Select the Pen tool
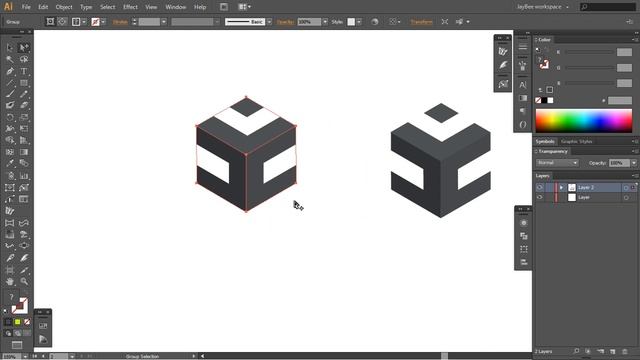 coord(10,71)
